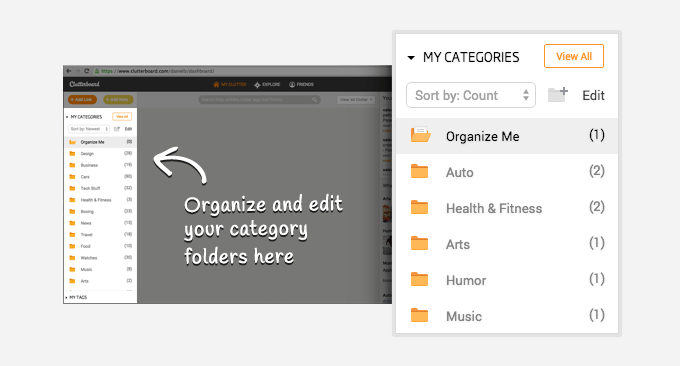Click the Humor folder icon
680x366 pixels.
tap(419, 279)
